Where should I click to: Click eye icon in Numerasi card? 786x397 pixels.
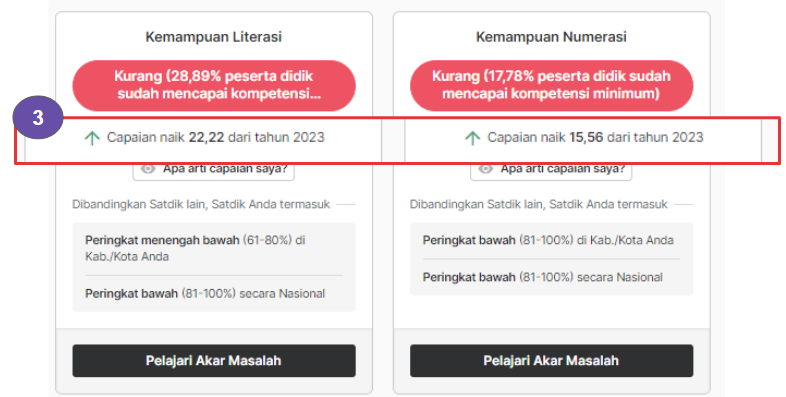coord(486,169)
